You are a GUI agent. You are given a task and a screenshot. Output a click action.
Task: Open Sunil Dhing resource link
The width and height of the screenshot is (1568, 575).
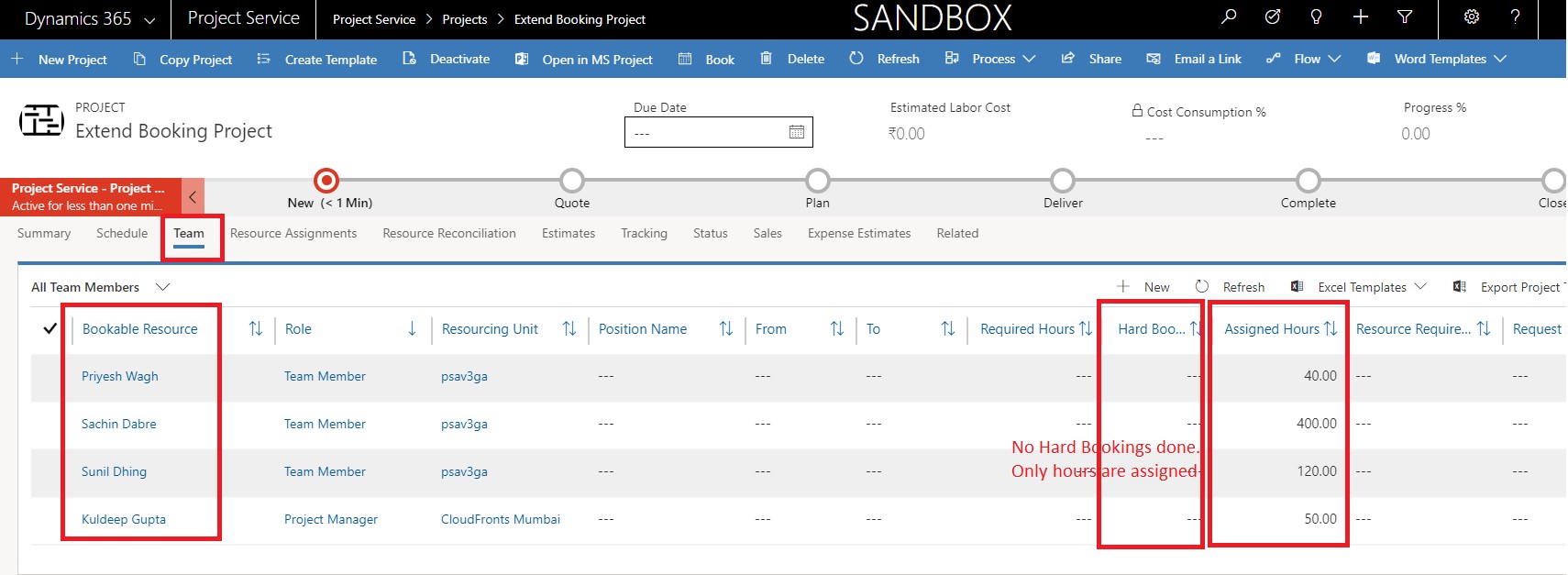click(x=114, y=471)
